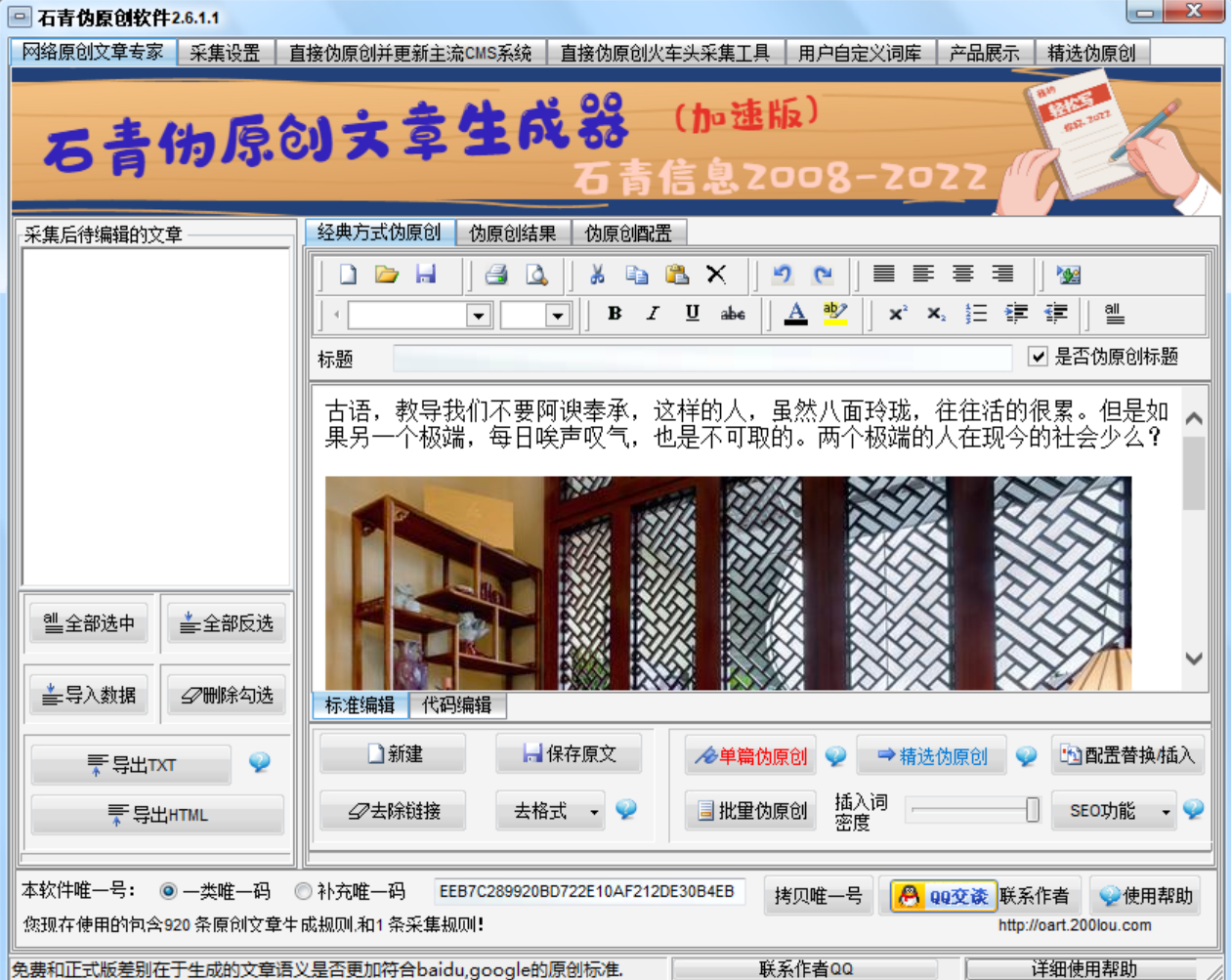The width and height of the screenshot is (1231, 980).
Task: Expand the 去格式 dropdown arrow
Action: pyautogui.click(x=594, y=812)
